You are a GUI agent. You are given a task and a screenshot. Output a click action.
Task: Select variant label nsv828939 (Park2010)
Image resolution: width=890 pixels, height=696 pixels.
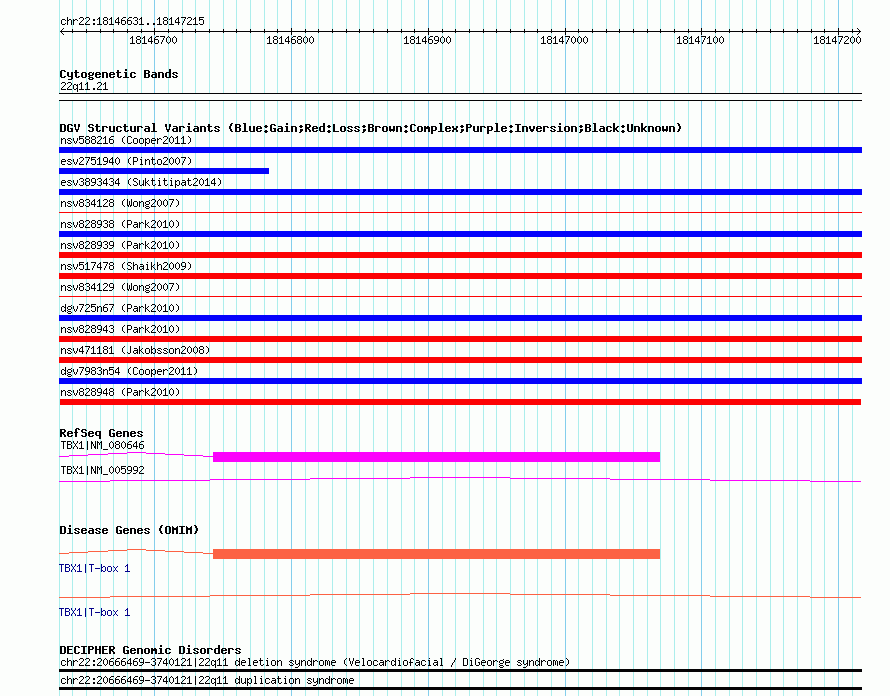[x=120, y=245]
